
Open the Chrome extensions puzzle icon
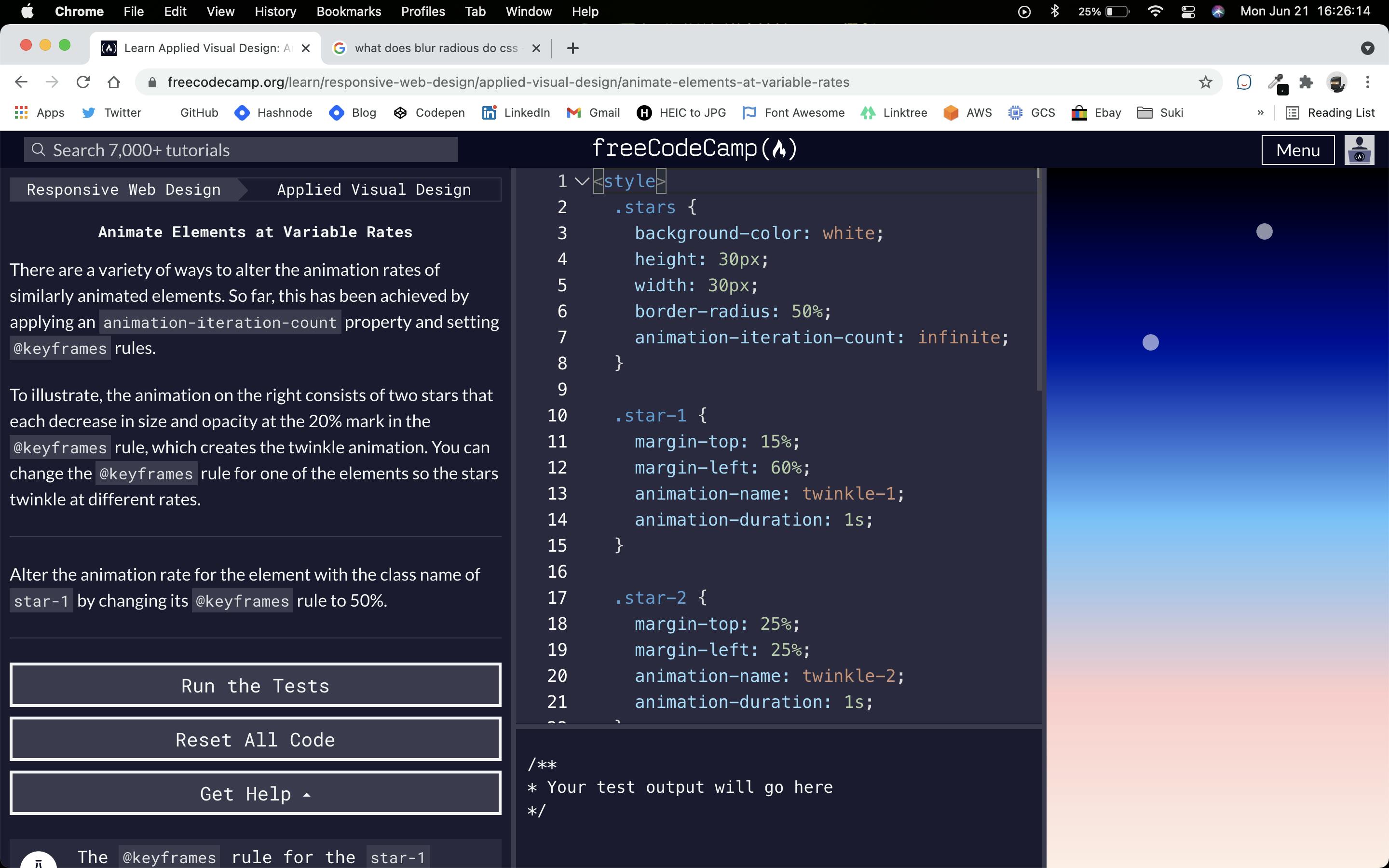tap(1307, 82)
